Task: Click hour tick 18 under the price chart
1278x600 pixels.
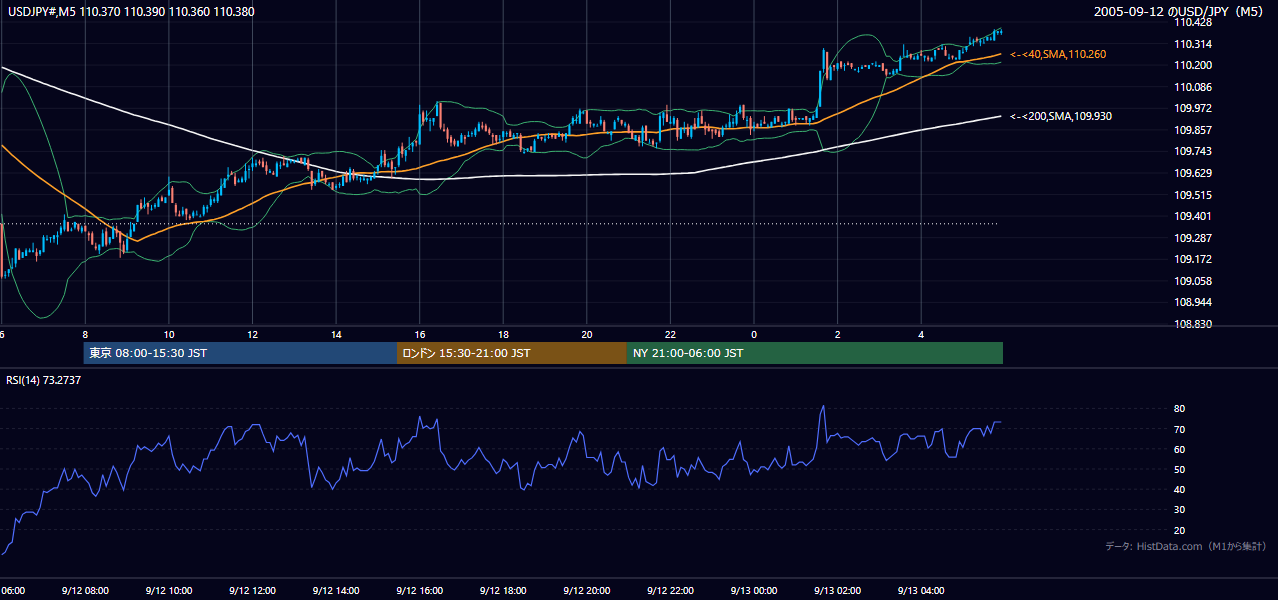Action: pyautogui.click(x=504, y=334)
